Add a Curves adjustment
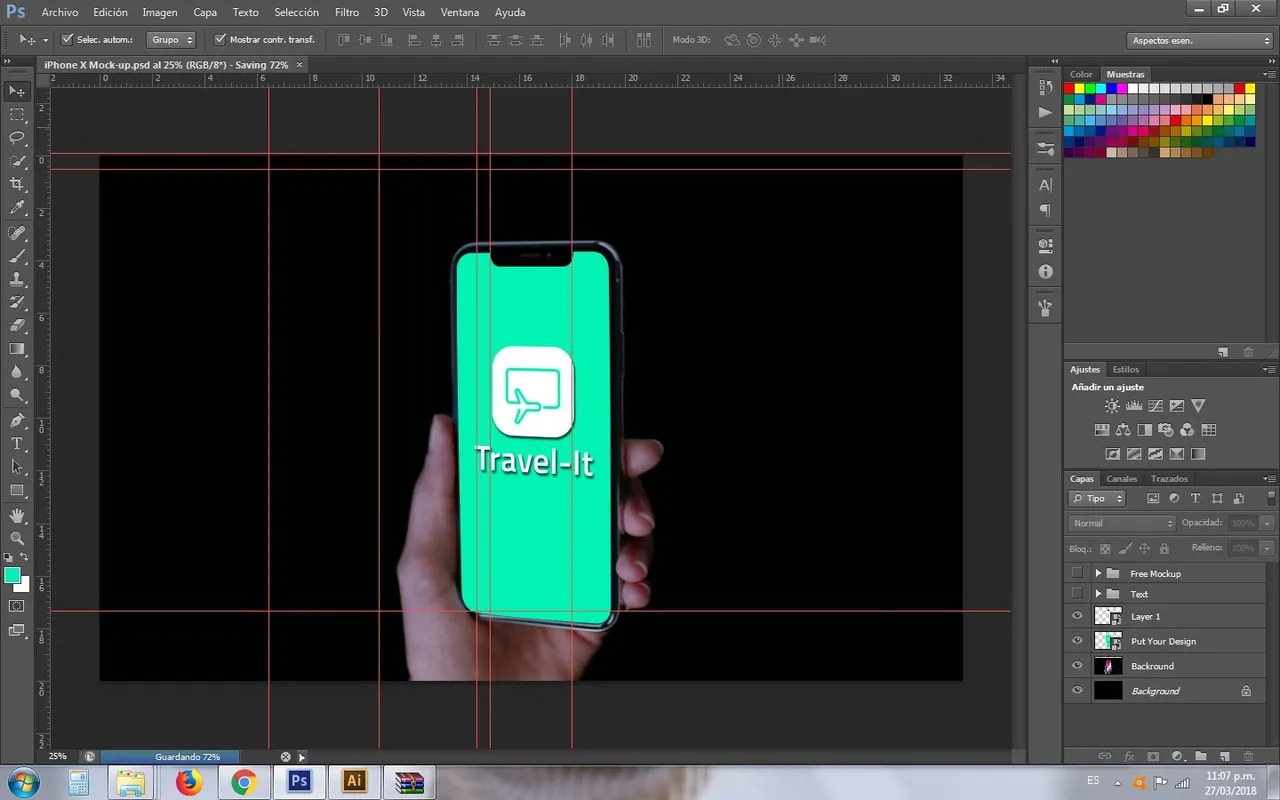The width and height of the screenshot is (1280, 800). pyautogui.click(x=1155, y=406)
